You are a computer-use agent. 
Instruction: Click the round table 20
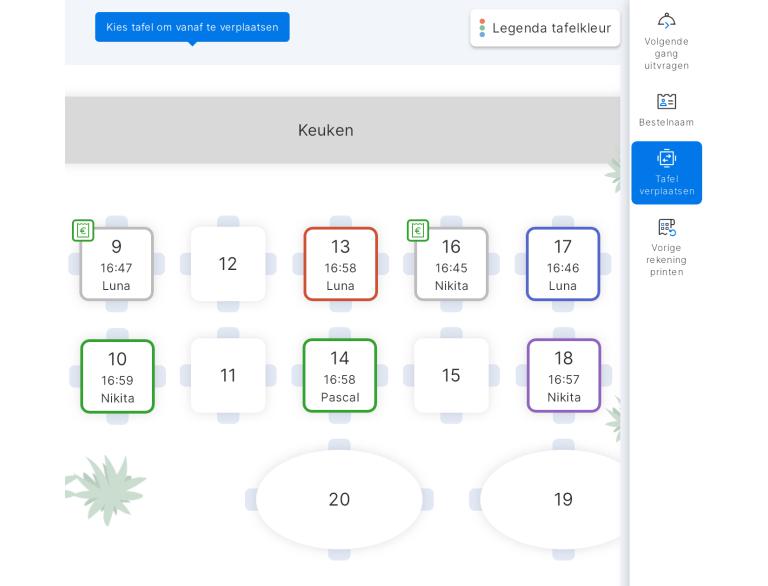(x=339, y=499)
